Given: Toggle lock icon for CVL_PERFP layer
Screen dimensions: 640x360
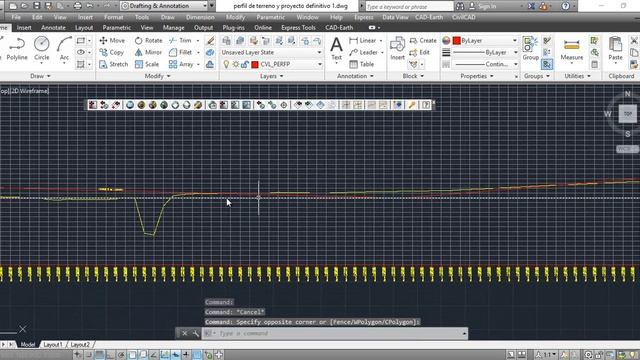Looking at the screenshot, I should pos(244,64).
